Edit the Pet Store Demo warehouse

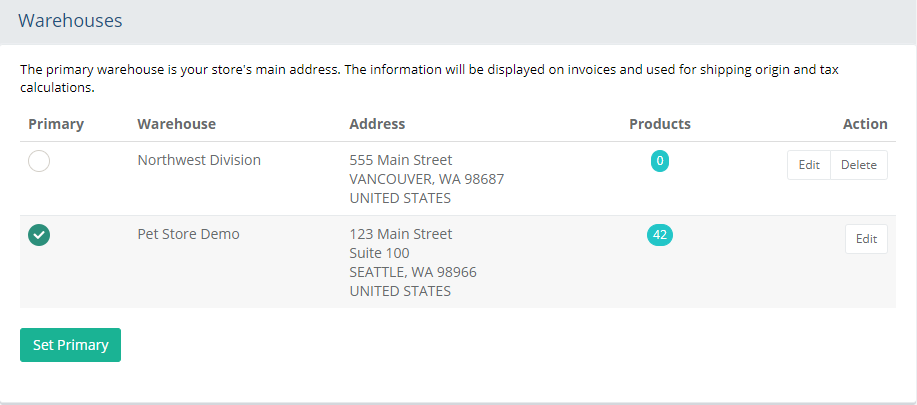coord(866,239)
